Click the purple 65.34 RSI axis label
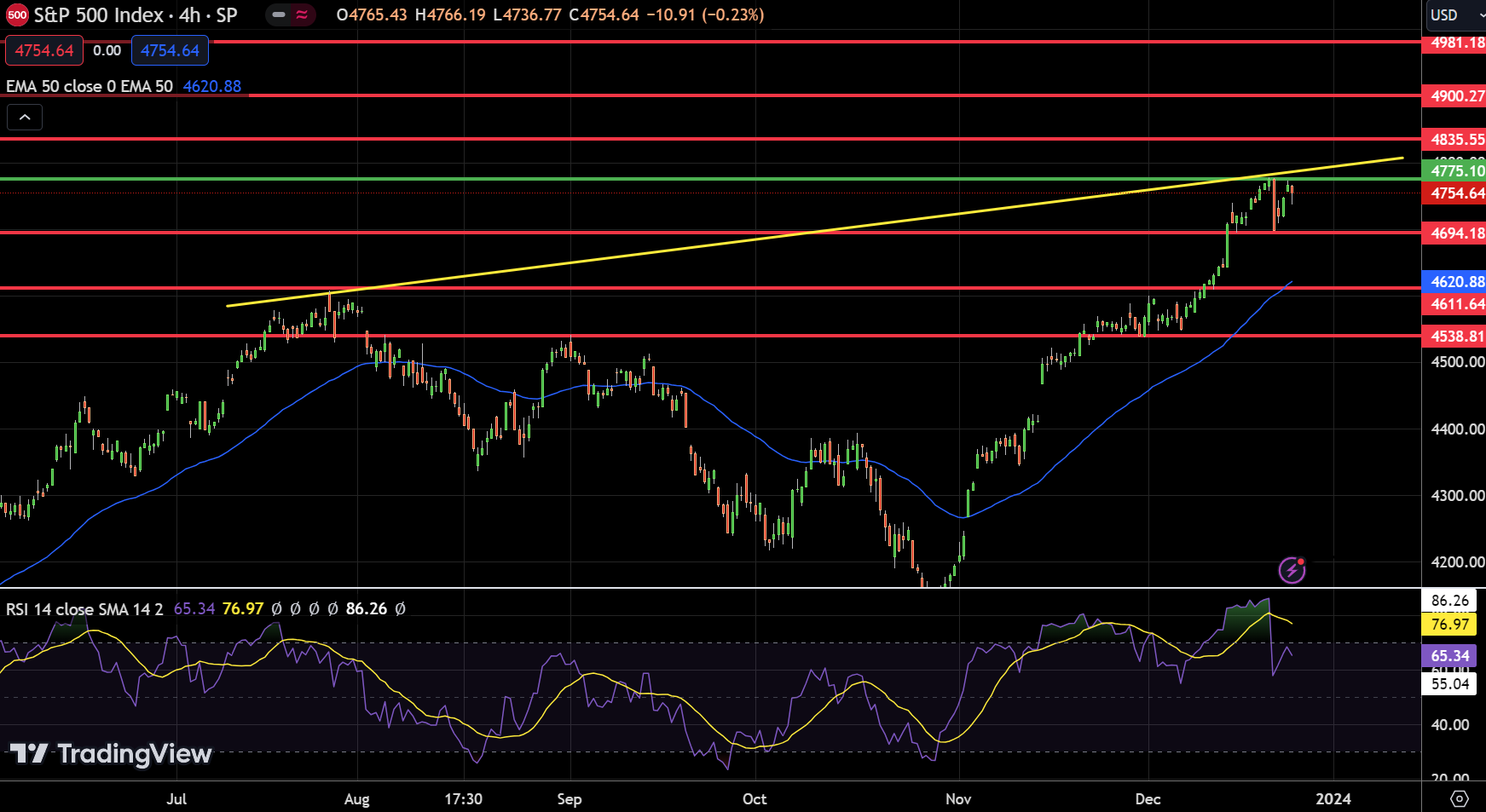This screenshot has height=812, width=1486. tap(1449, 655)
